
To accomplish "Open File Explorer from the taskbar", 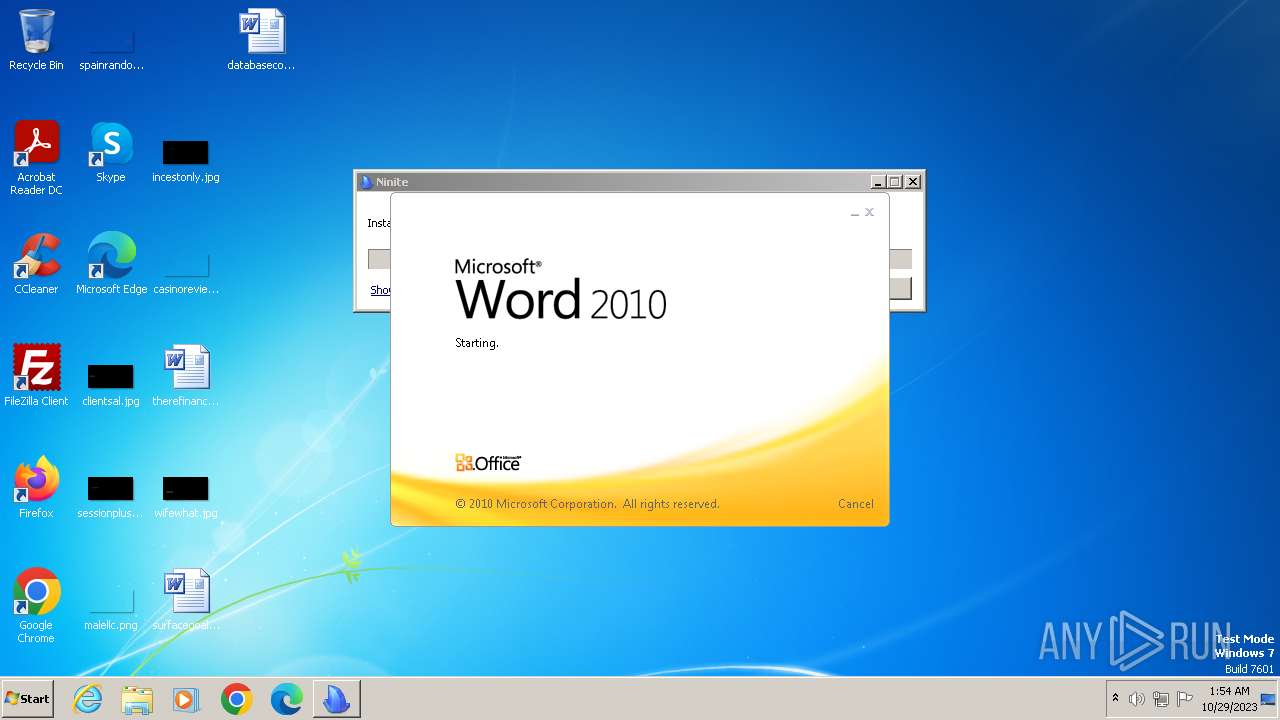I will 137,699.
